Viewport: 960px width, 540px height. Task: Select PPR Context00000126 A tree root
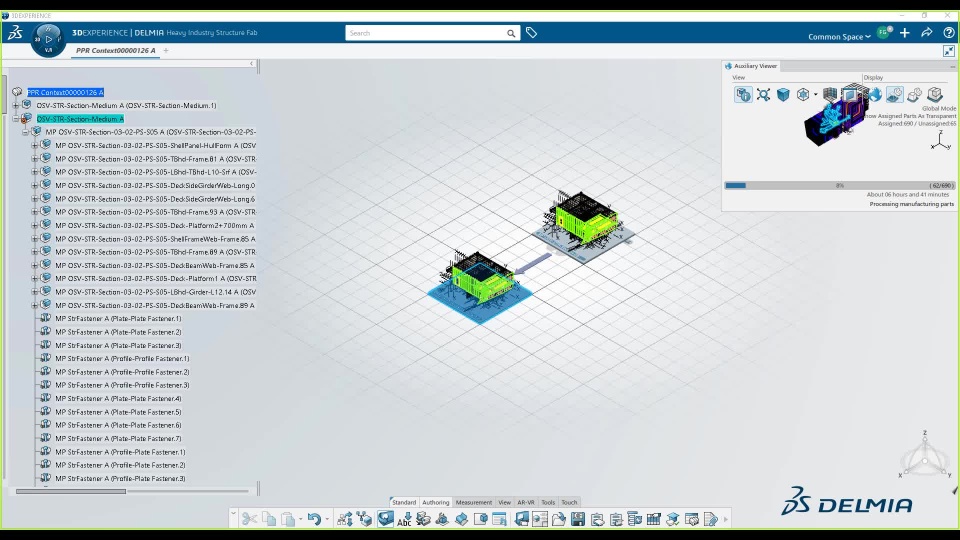(x=66, y=92)
